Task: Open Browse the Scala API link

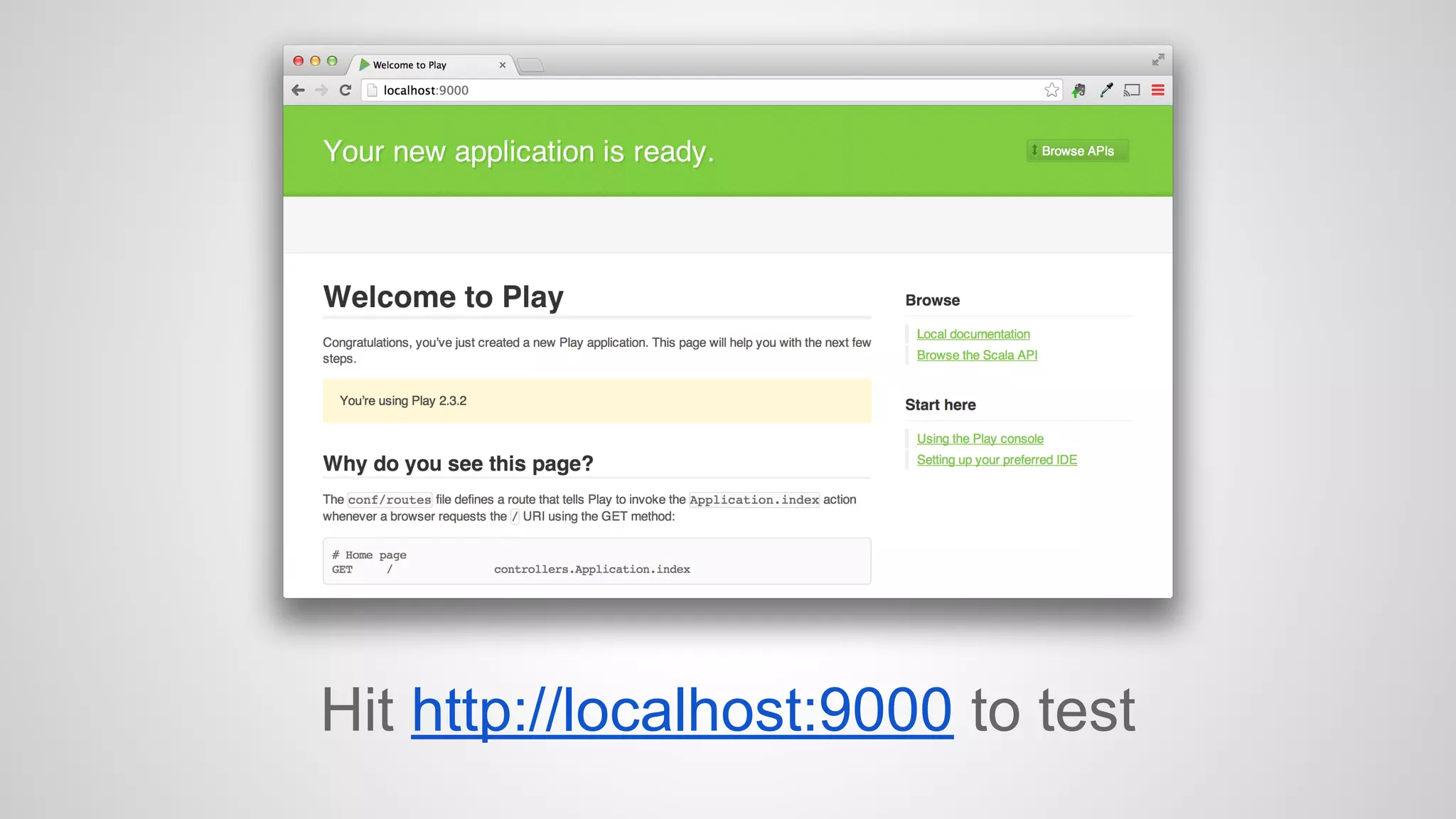Action: click(x=977, y=355)
